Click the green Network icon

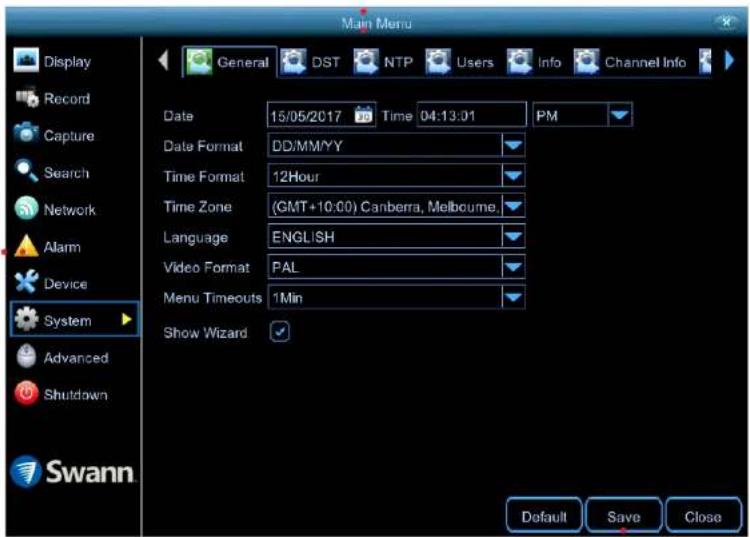click(26, 208)
